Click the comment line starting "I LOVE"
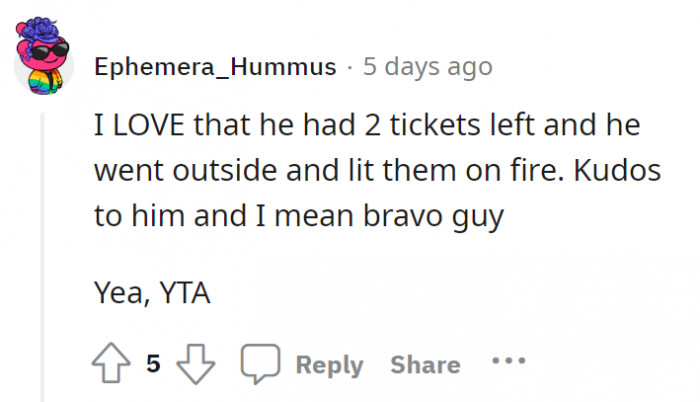Viewport: 700px width, 402px height. point(366,128)
